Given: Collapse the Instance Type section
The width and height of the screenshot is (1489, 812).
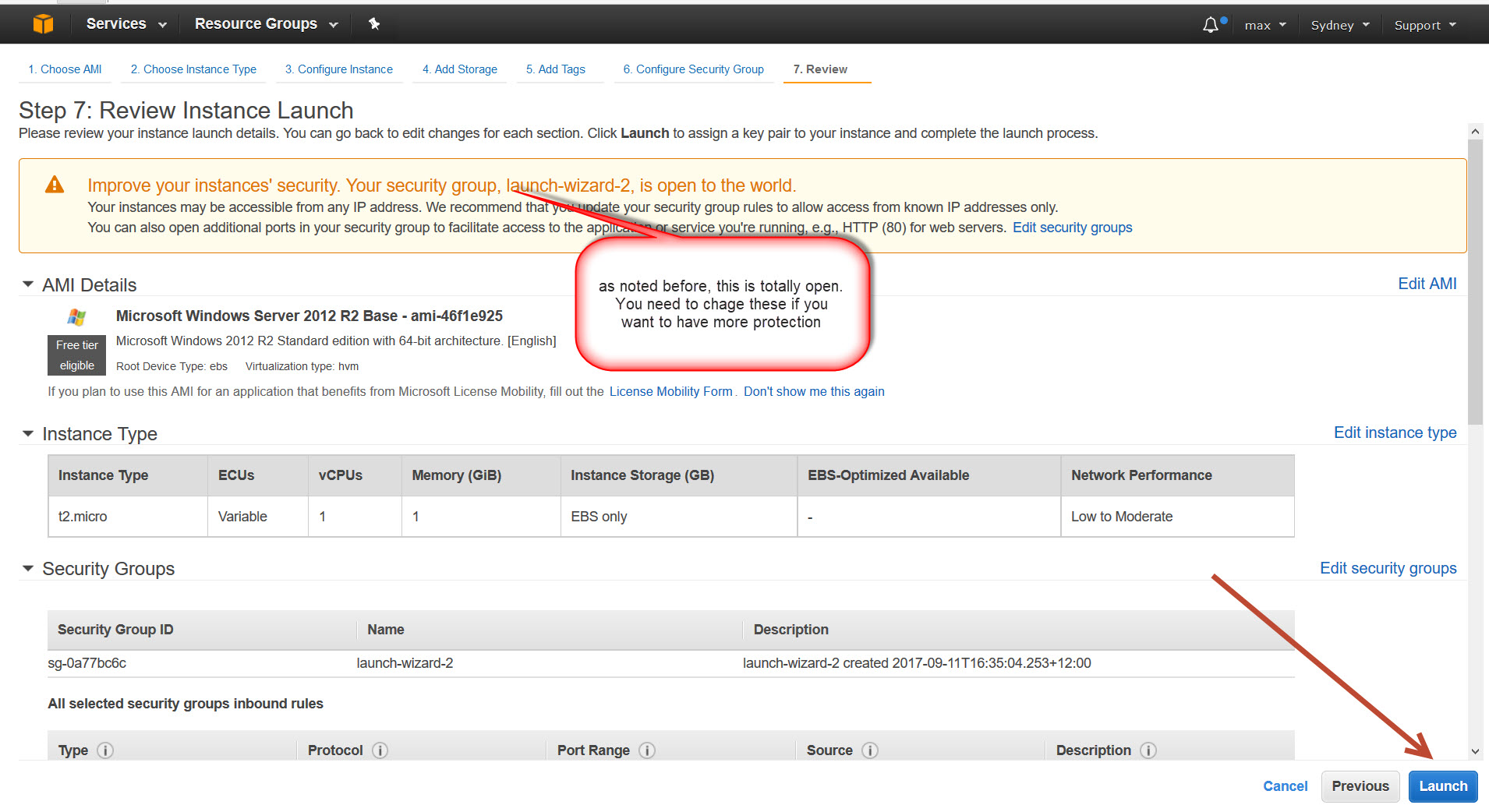Looking at the screenshot, I should [28, 433].
